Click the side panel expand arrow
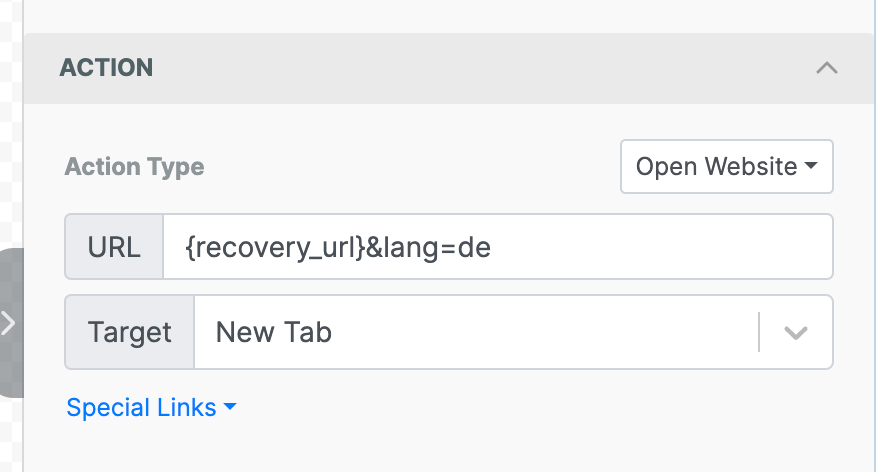This screenshot has width=896, height=472. [8, 323]
